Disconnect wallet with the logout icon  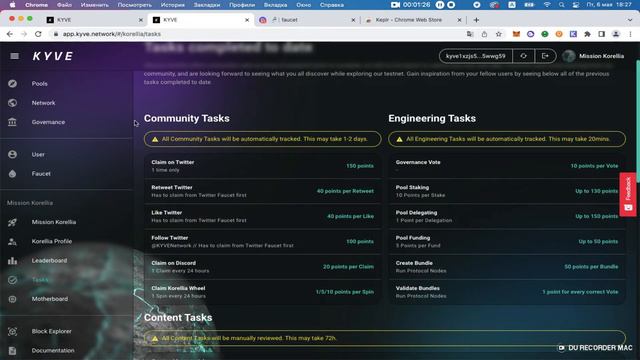click(545, 56)
